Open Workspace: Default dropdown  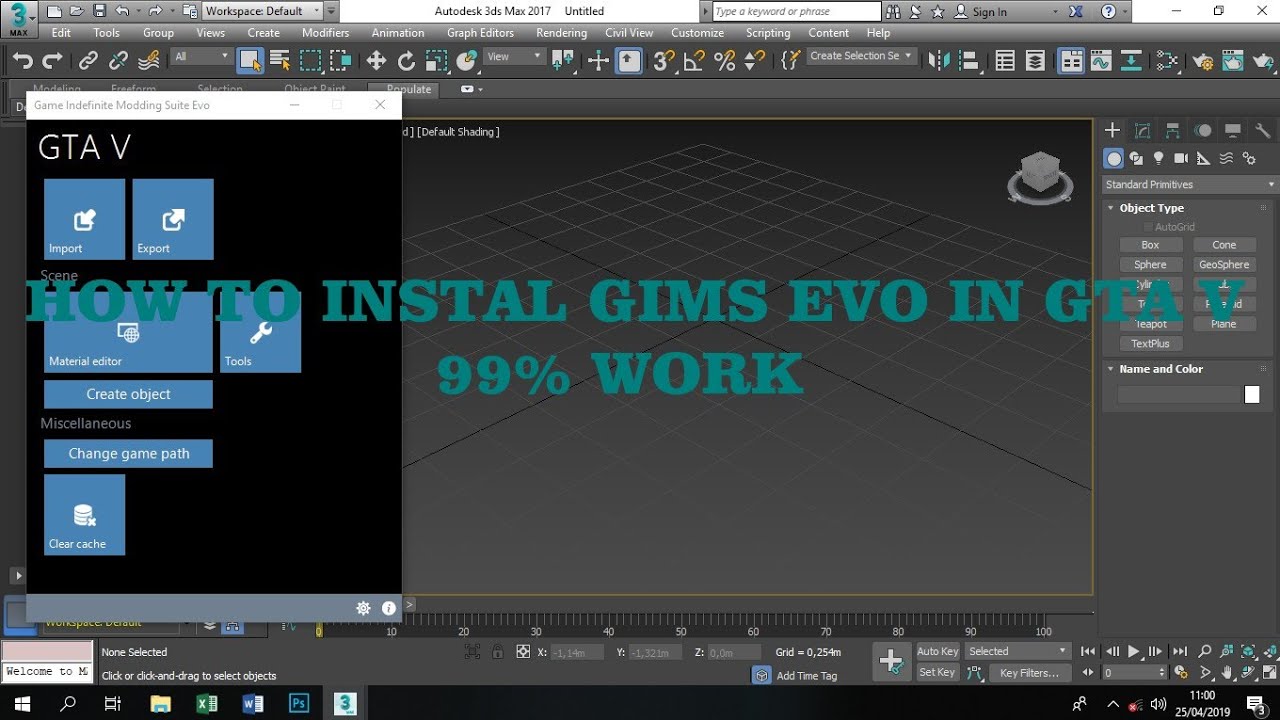pyautogui.click(x=262, y=11)
